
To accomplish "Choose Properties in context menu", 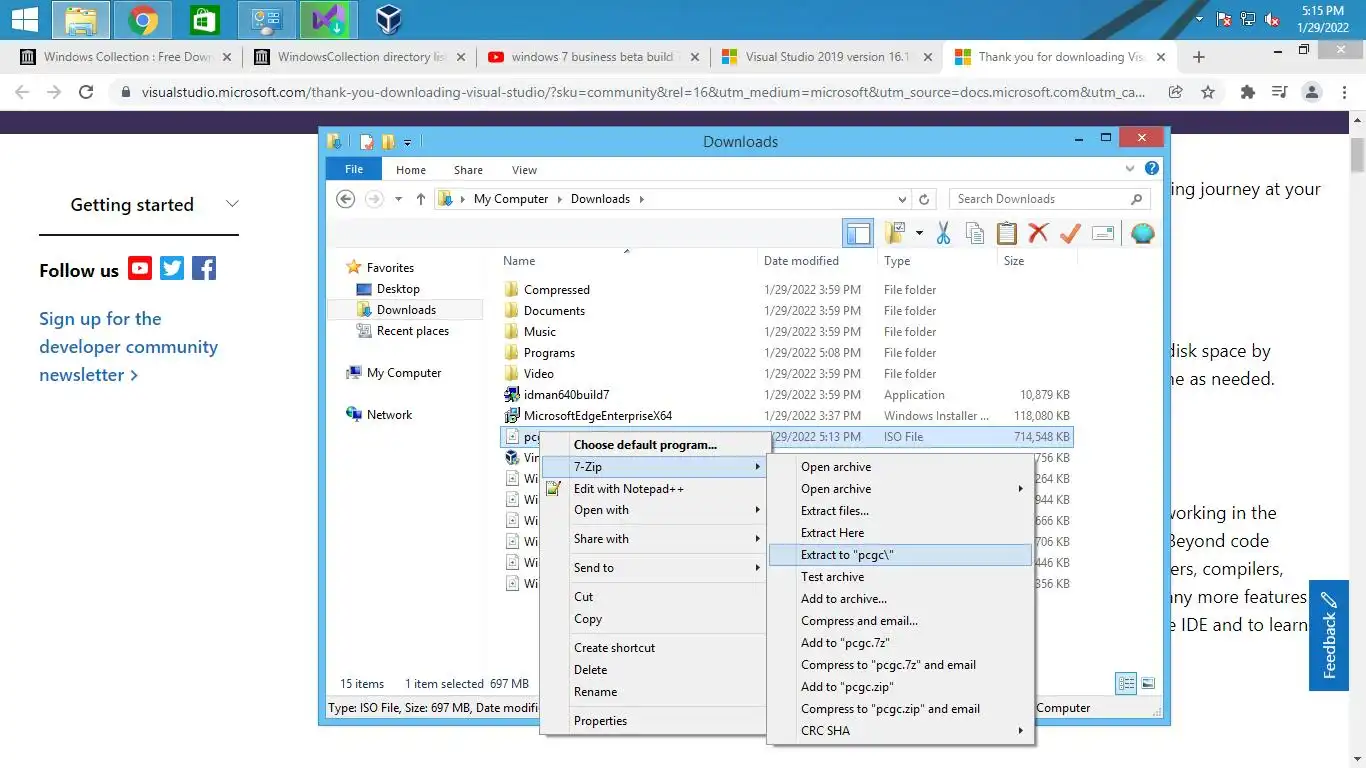I will (x=654, y=721).
